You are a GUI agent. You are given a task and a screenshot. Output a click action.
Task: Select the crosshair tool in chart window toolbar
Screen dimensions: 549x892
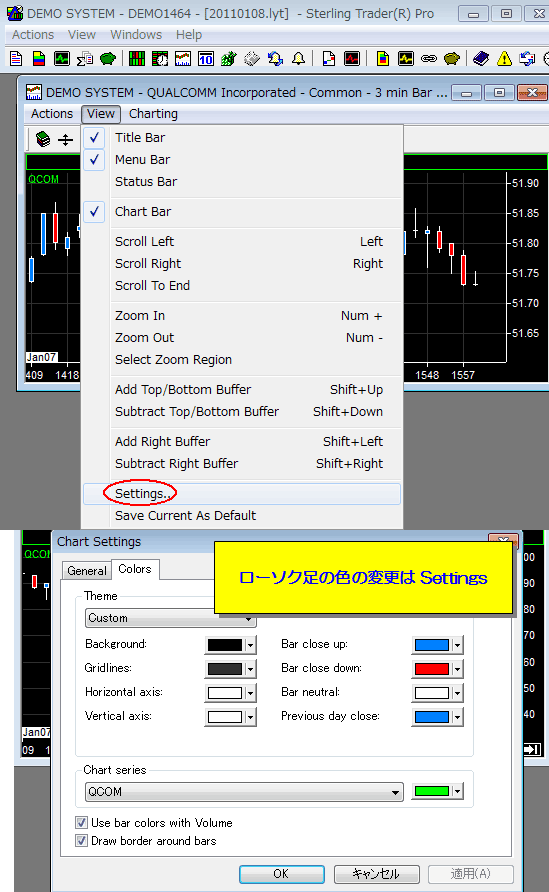65,139
